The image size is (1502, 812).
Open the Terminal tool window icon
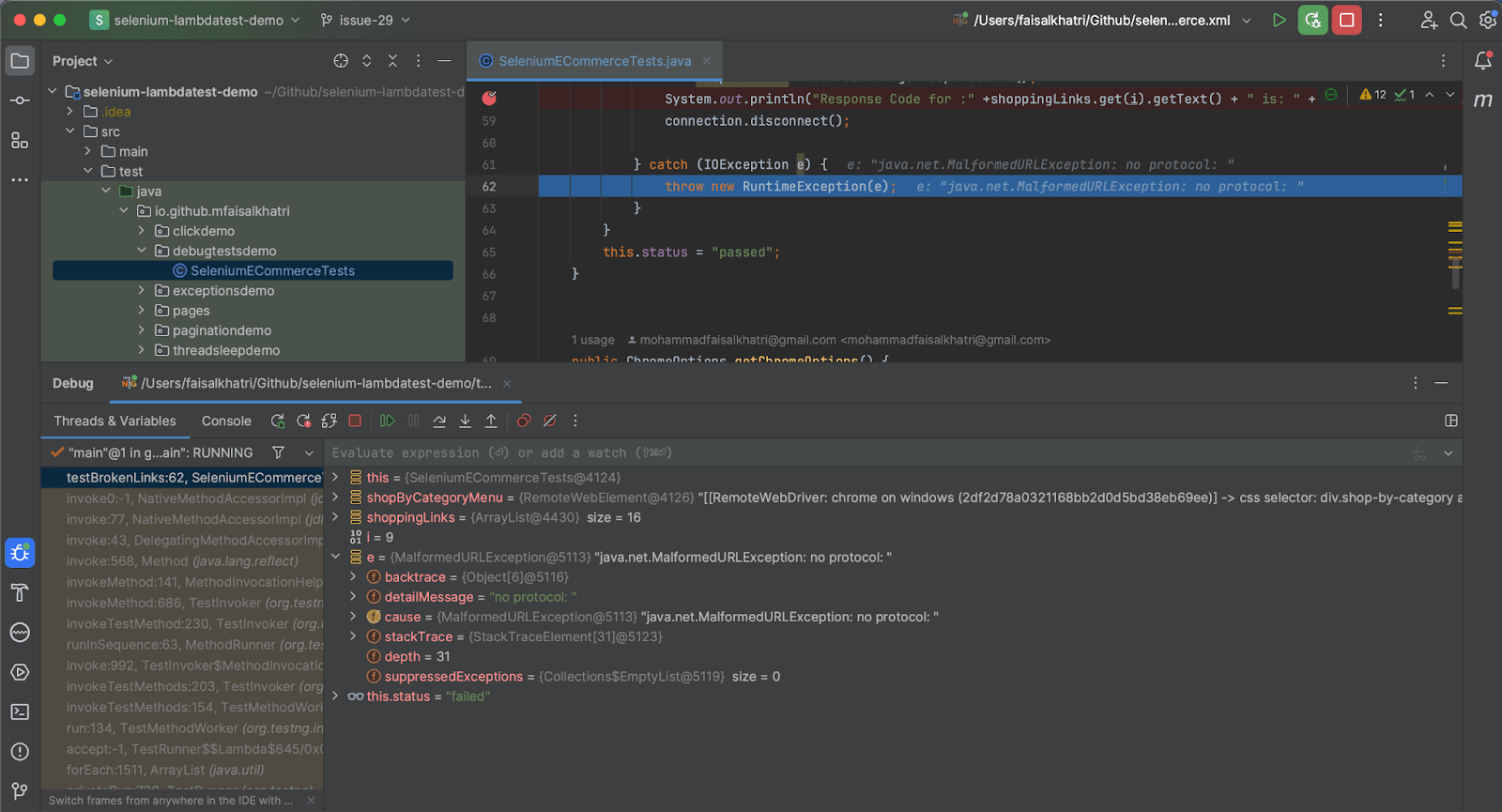20,712
